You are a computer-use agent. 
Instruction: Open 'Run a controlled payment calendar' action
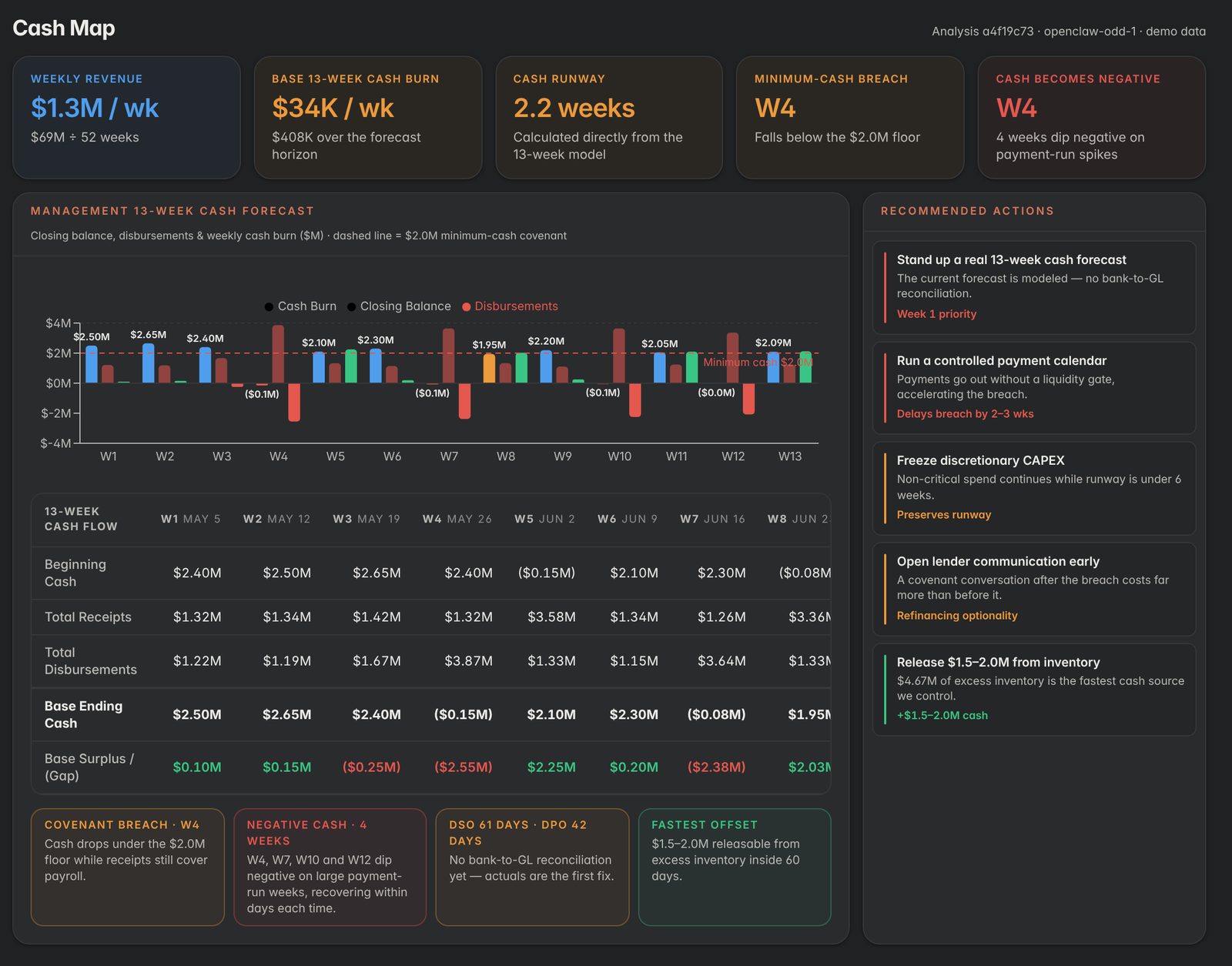pyautogui.click(x=1034, y=388)
